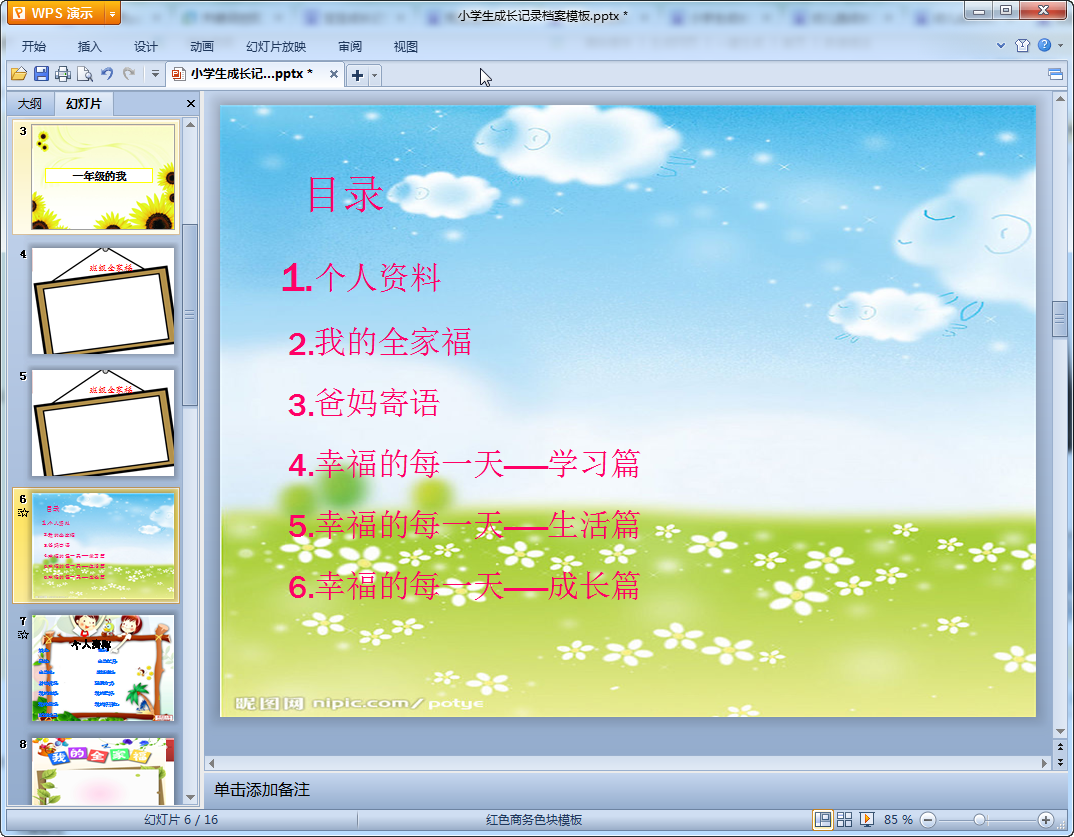The height and width of the screenshot is (837, 1074).
Task: Open Print Preview icon
Action: [x=84, y=74]
